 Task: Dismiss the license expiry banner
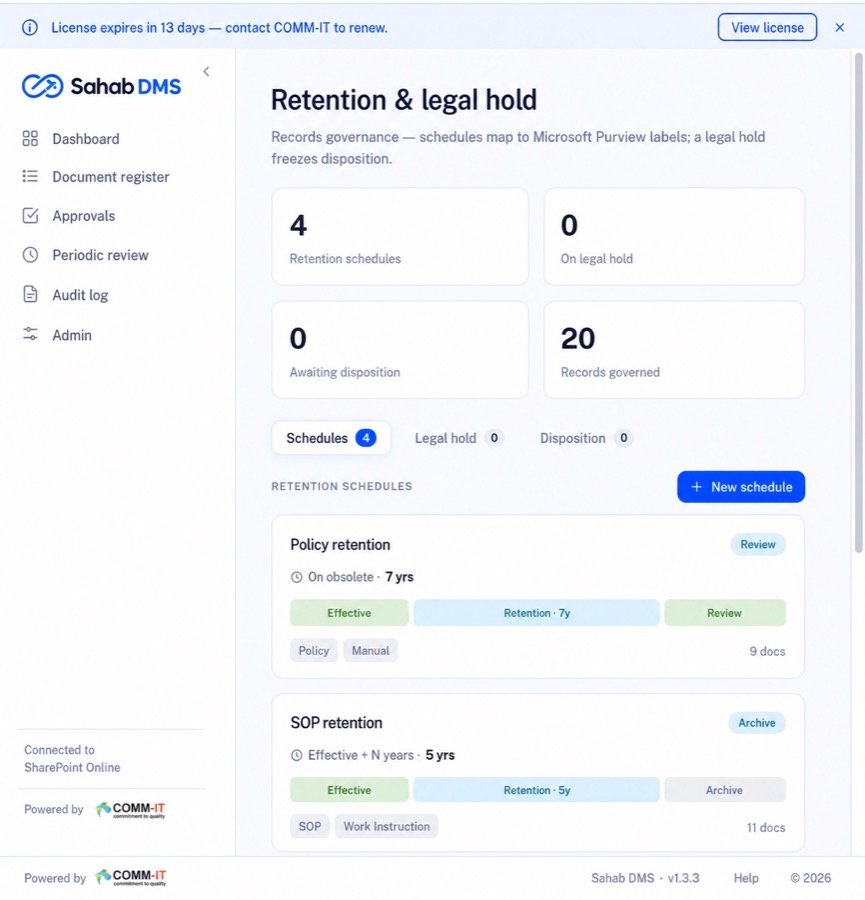839,28
